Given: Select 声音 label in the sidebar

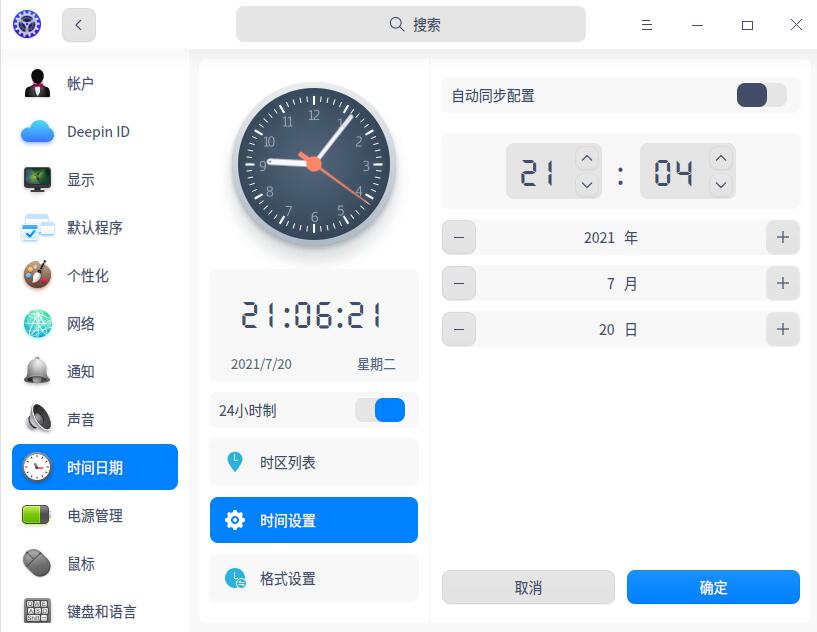Looking at the screenshot, I should coord(81,419).
